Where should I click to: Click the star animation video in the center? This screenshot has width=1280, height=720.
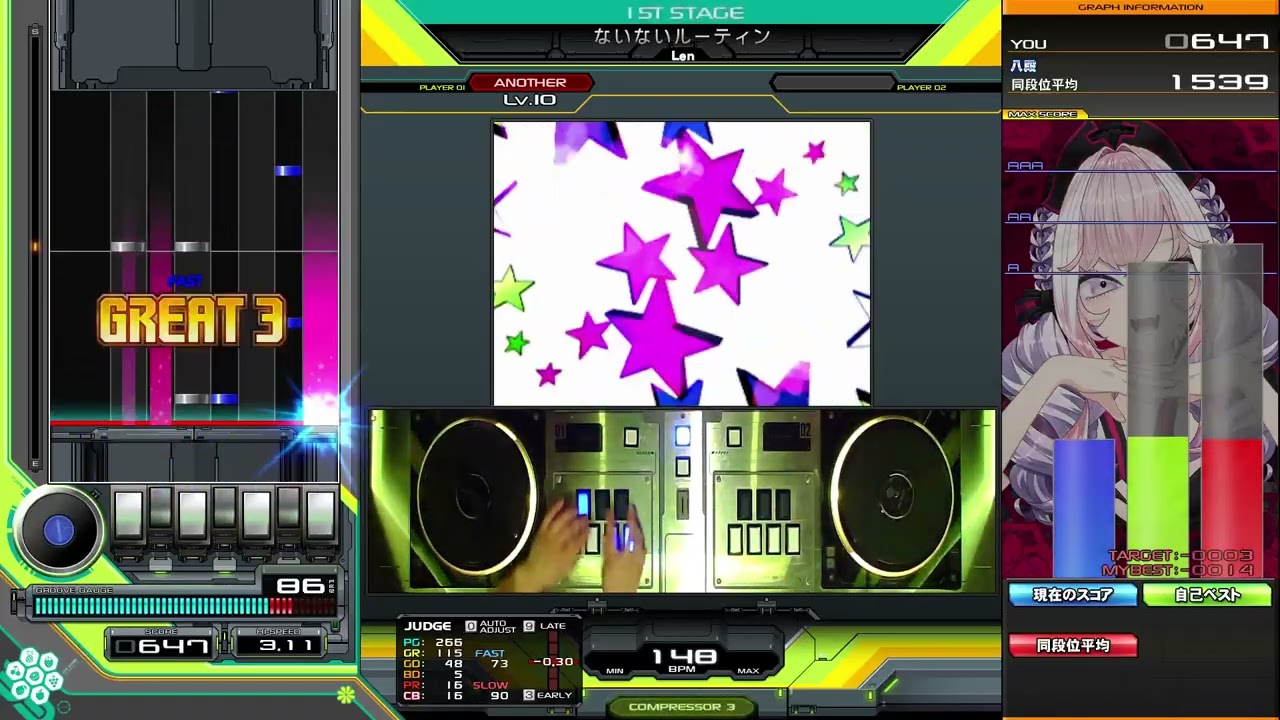point(681,263)
